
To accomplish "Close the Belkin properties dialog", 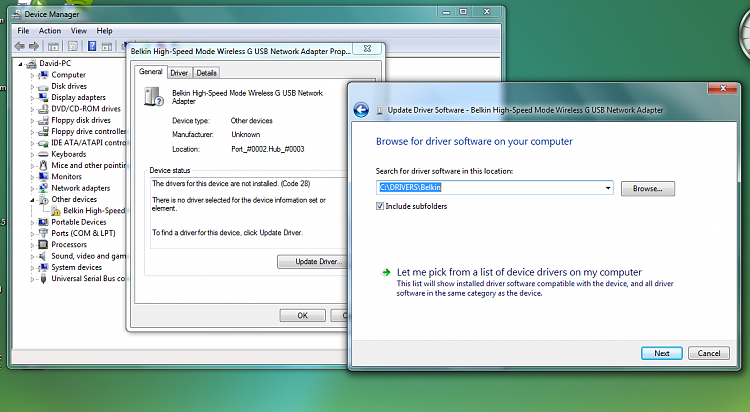I will coord(367,48).
